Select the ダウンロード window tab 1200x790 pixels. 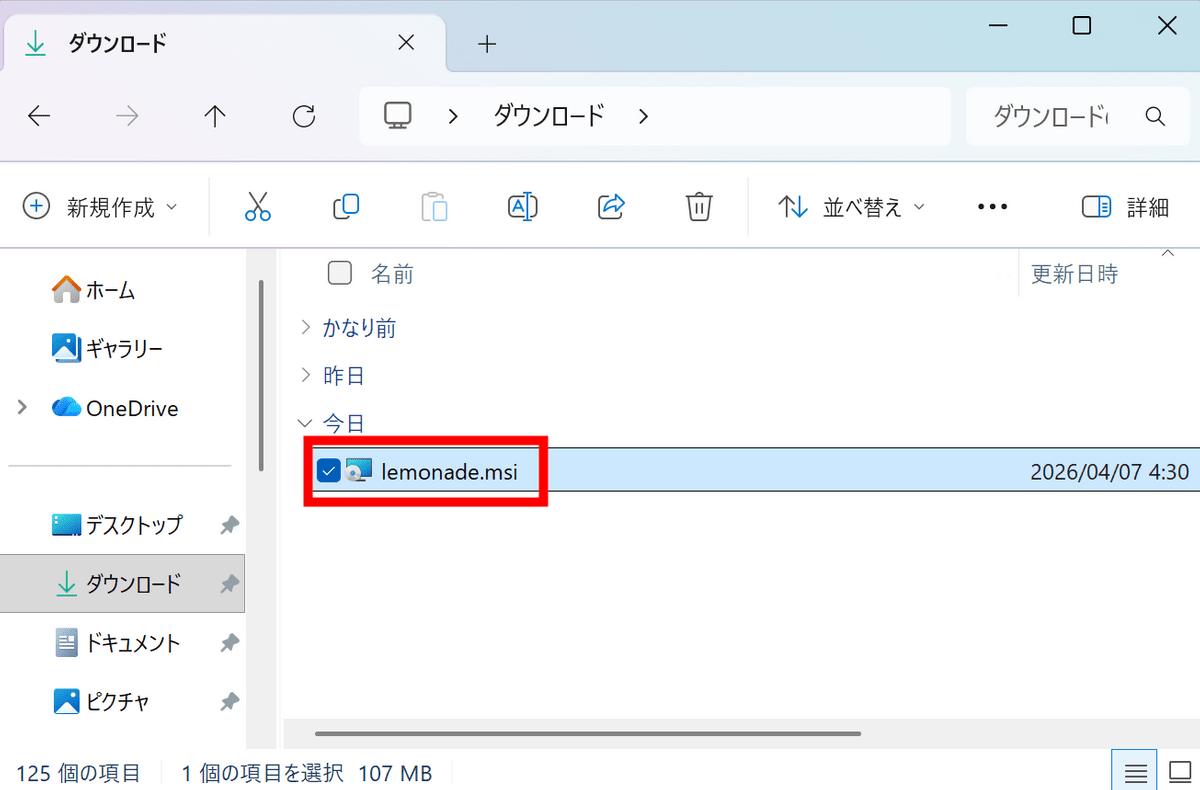222,44
